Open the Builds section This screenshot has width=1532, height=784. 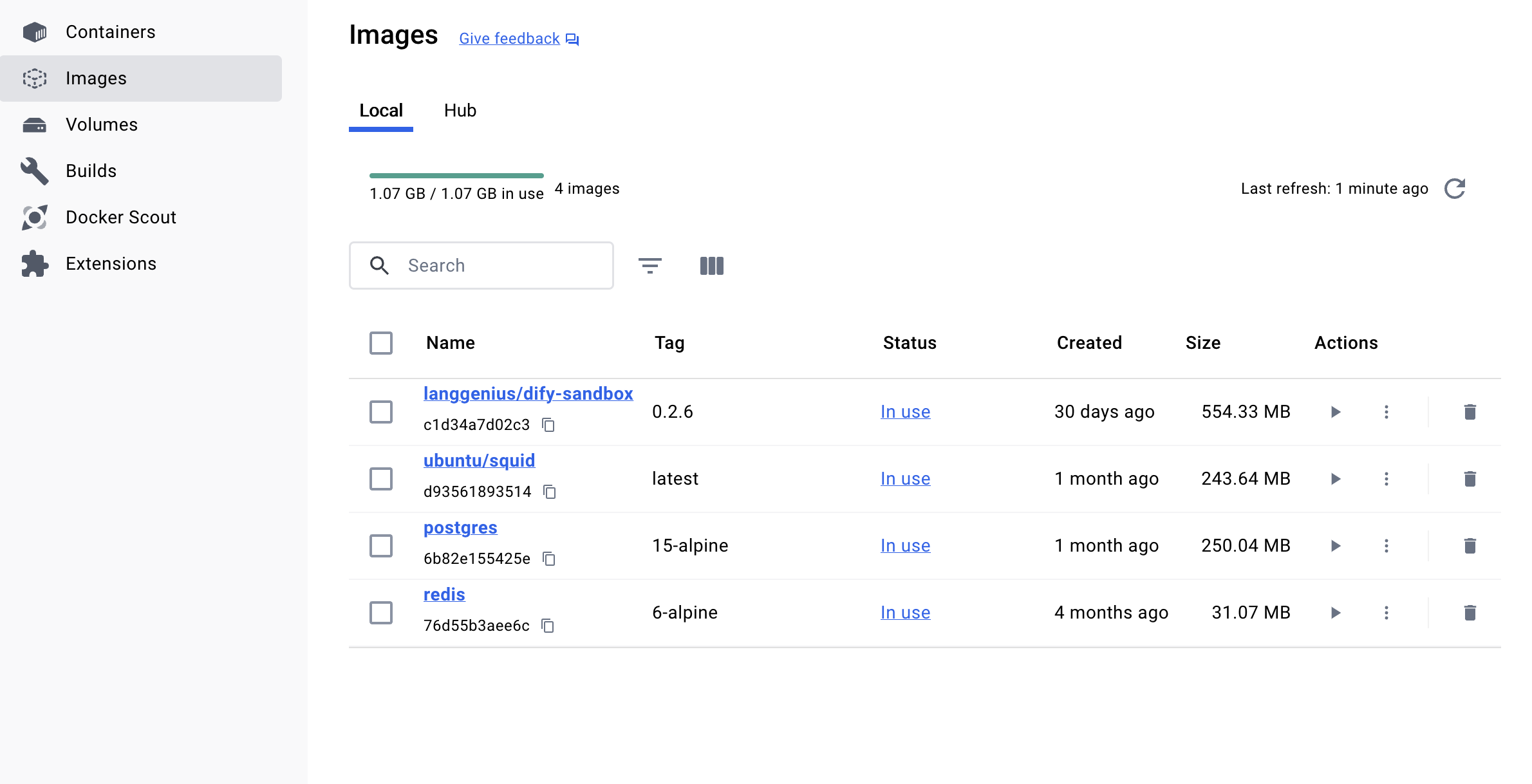[141, 171]
